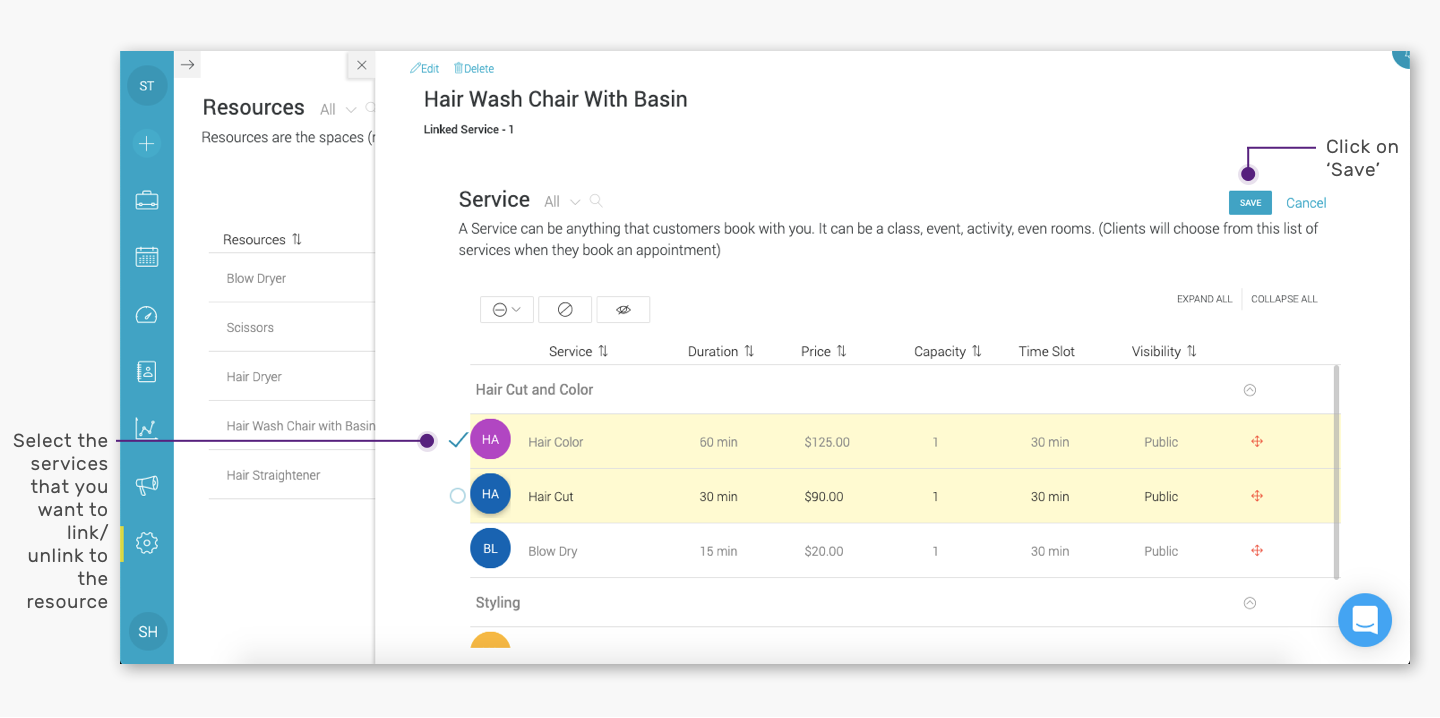1440x718 pixels.
Task: Click the ST account avatar at top
Action: 147,86
